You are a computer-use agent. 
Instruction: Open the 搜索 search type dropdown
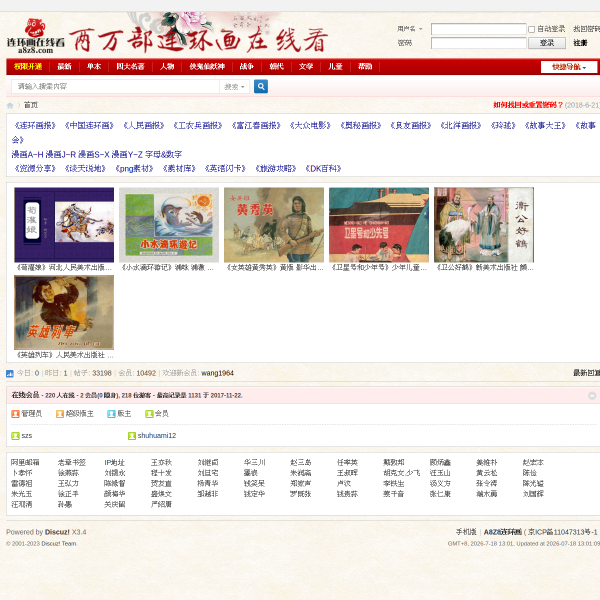[x=234, y=87]
